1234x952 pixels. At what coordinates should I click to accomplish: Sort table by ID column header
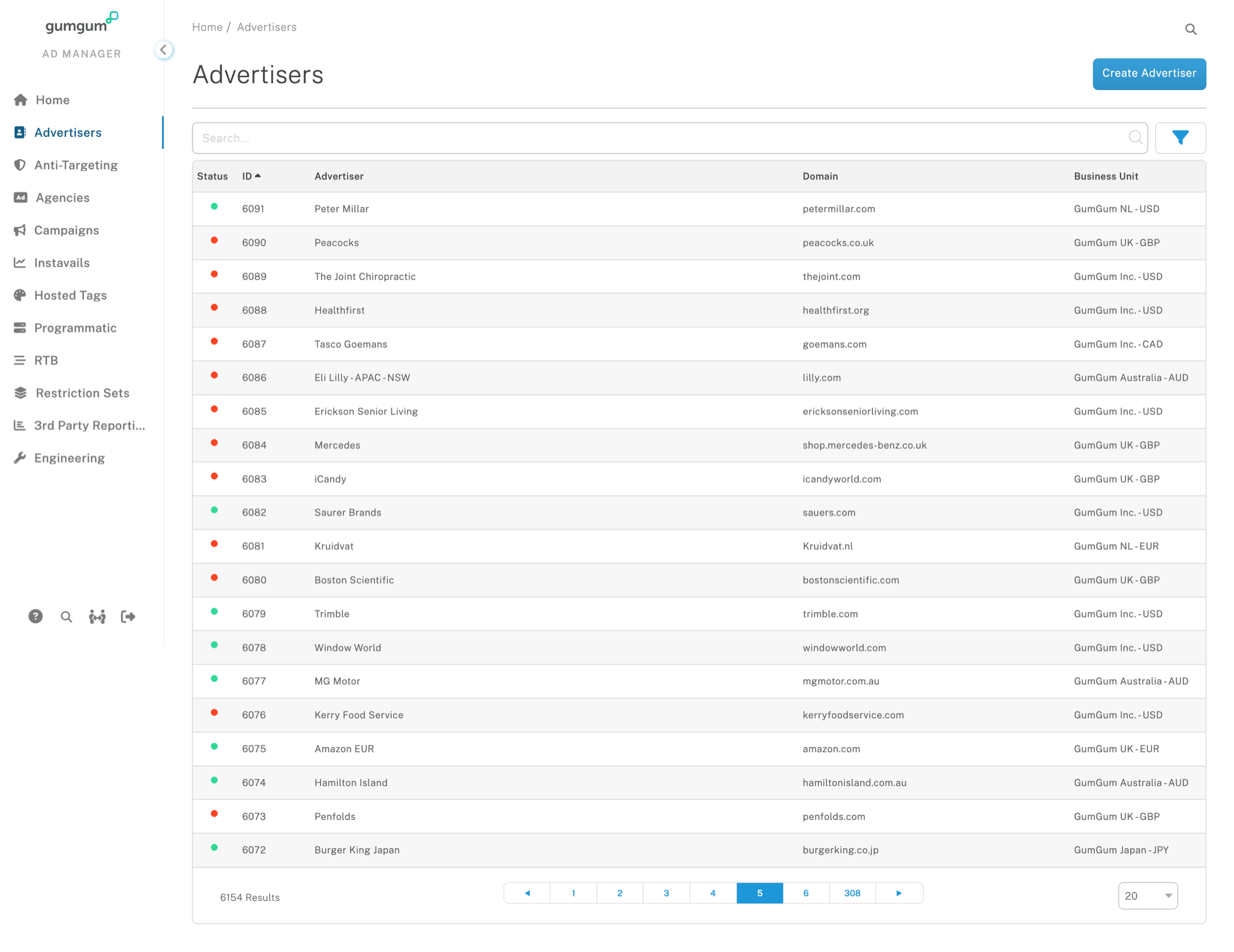(x=251, y=176)
